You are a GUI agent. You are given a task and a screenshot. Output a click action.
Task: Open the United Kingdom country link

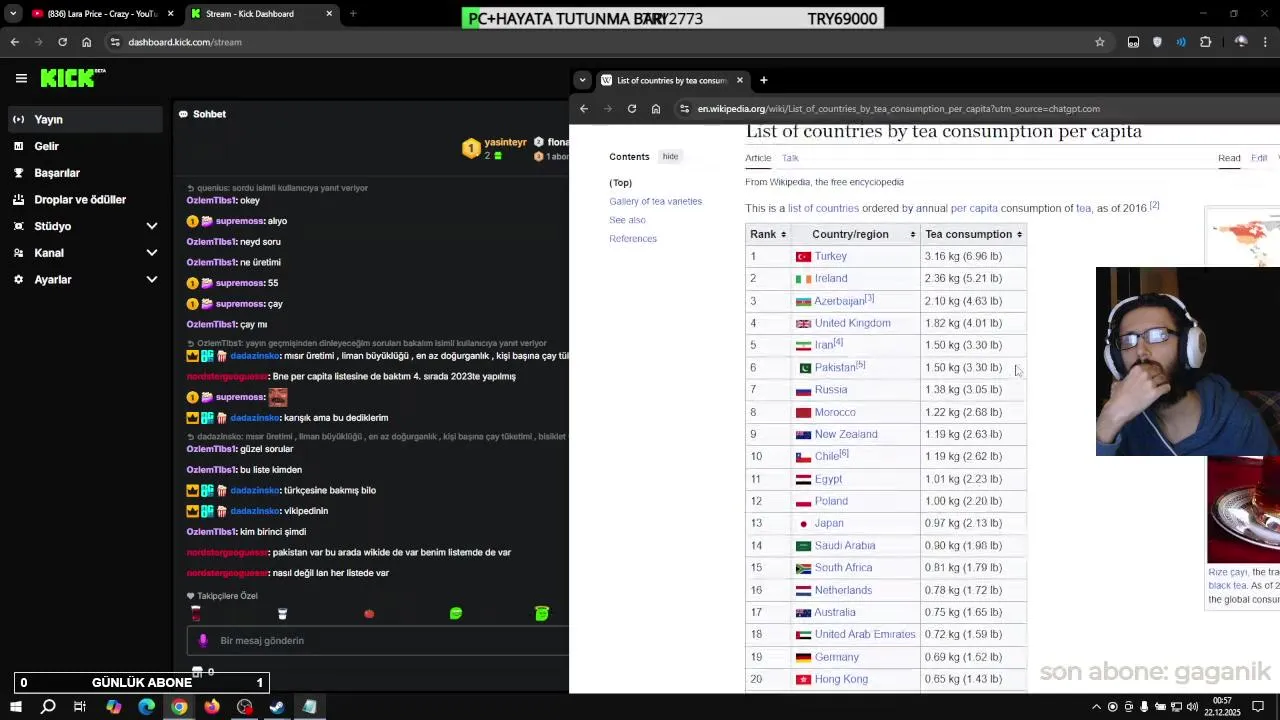852,323
